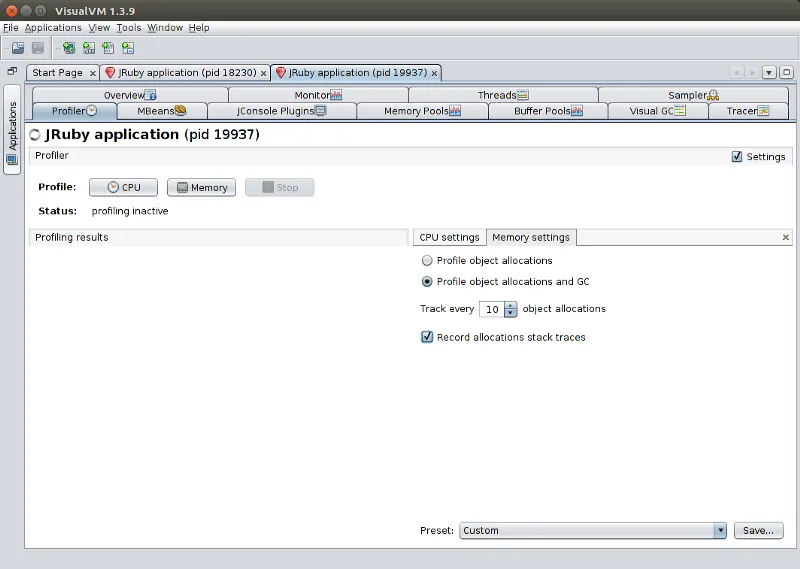
Task: Click the JConsole Plugins tab icon
Action: 320,110
